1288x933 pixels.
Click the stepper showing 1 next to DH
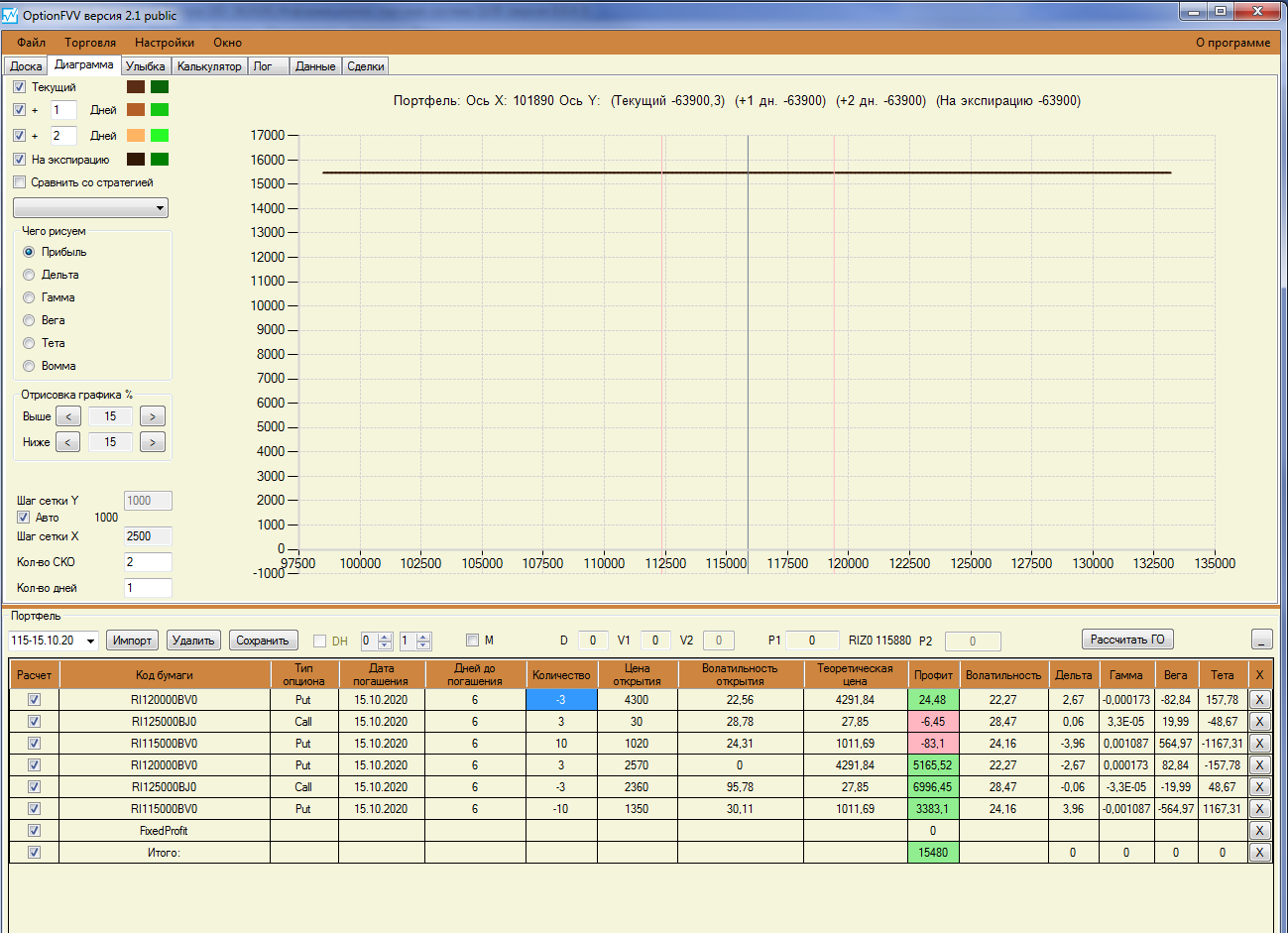tap(414, 641)
